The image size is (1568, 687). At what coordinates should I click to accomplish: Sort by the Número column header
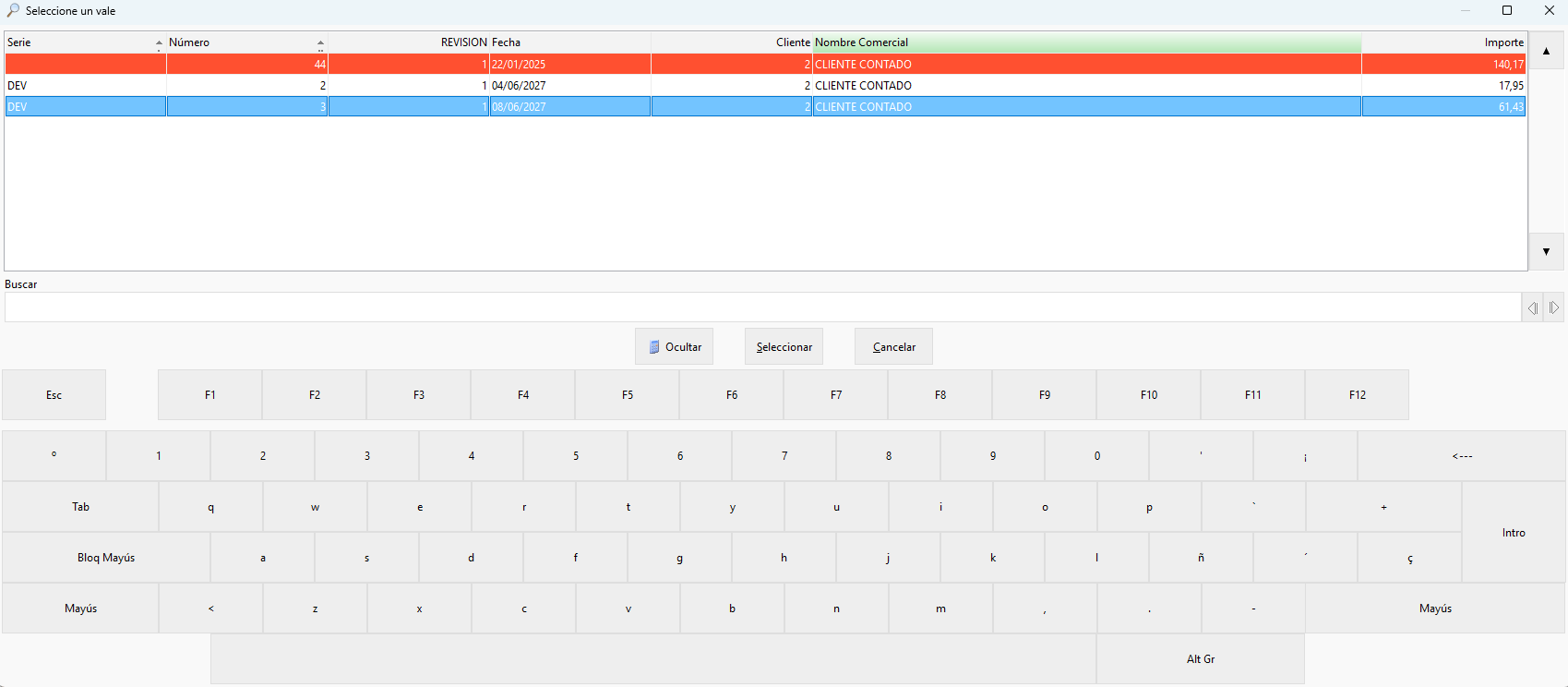pos(247,42)
